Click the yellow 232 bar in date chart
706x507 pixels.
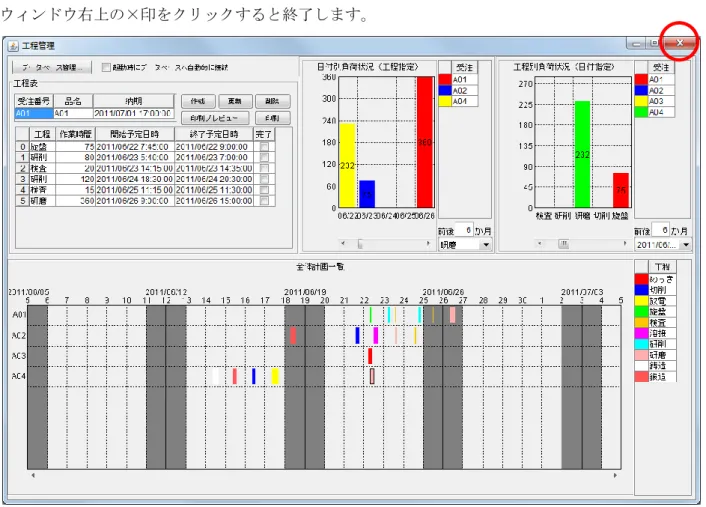(x=348, y=165)
